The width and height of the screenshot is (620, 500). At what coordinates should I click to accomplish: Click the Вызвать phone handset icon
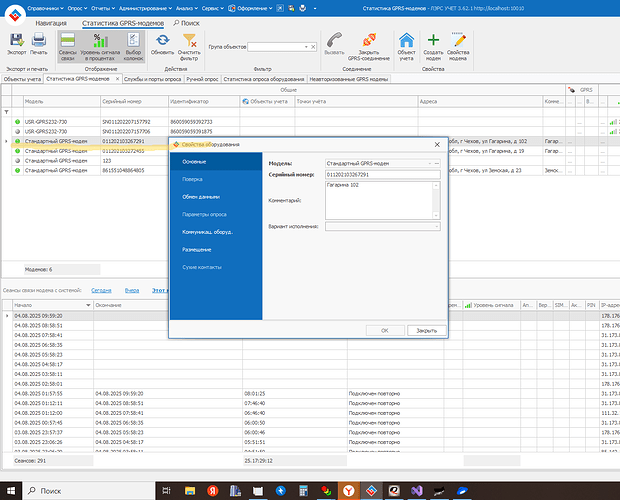tap(334, 40)
